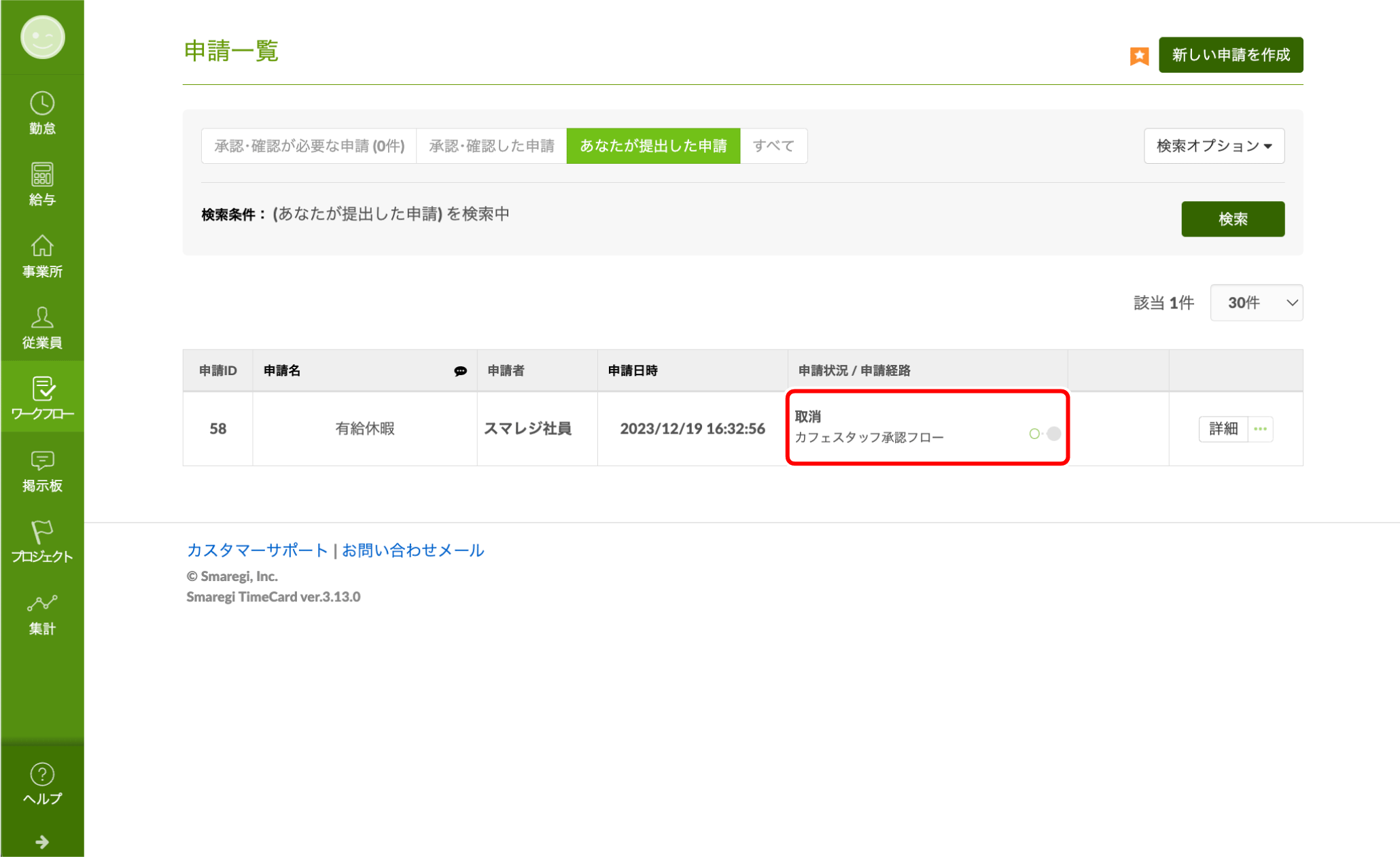Go to 事業所 house icon
The width and height of the screenshot is (1400, 857).
(x=42, y=247)
